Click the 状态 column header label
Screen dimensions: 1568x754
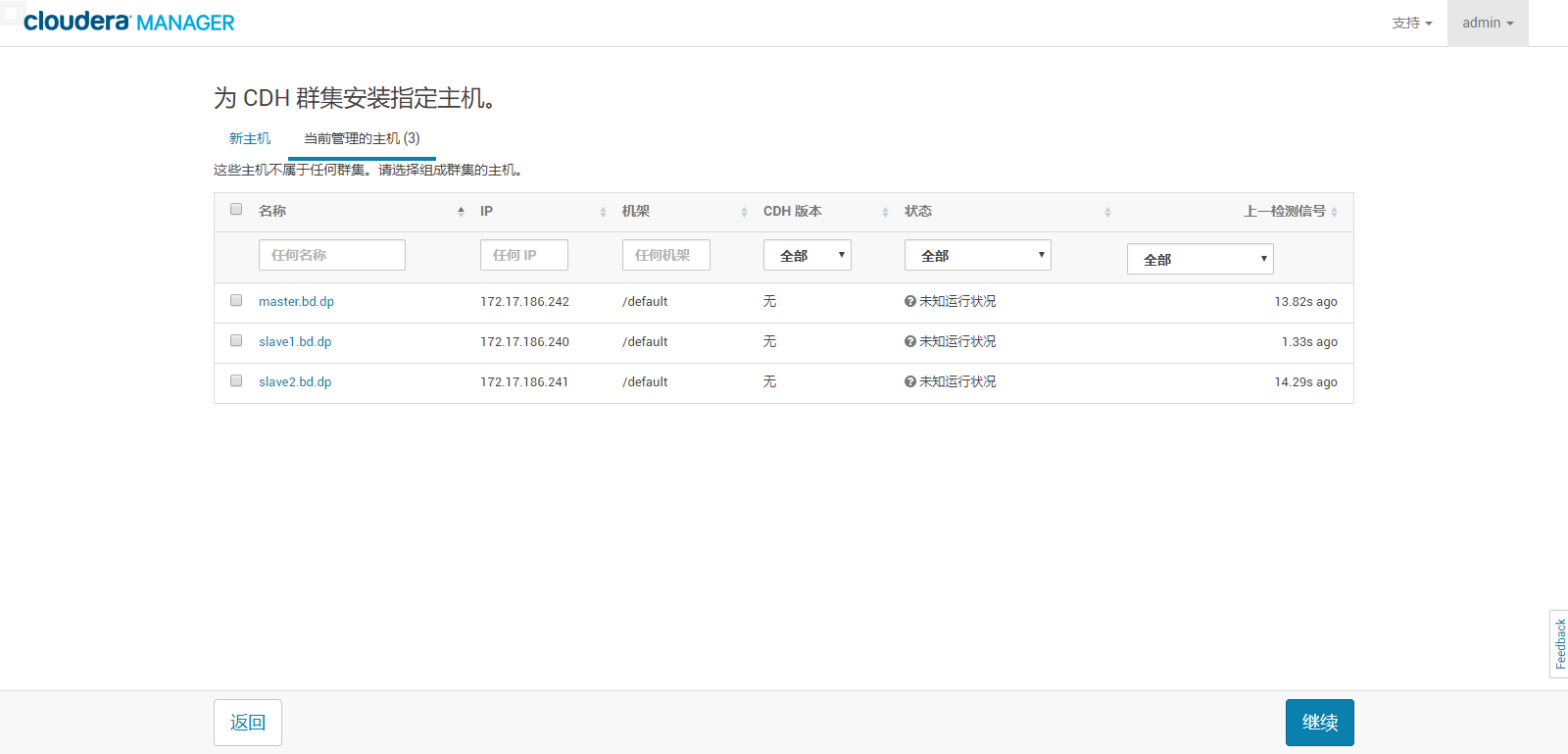click(x=918, y=211)
